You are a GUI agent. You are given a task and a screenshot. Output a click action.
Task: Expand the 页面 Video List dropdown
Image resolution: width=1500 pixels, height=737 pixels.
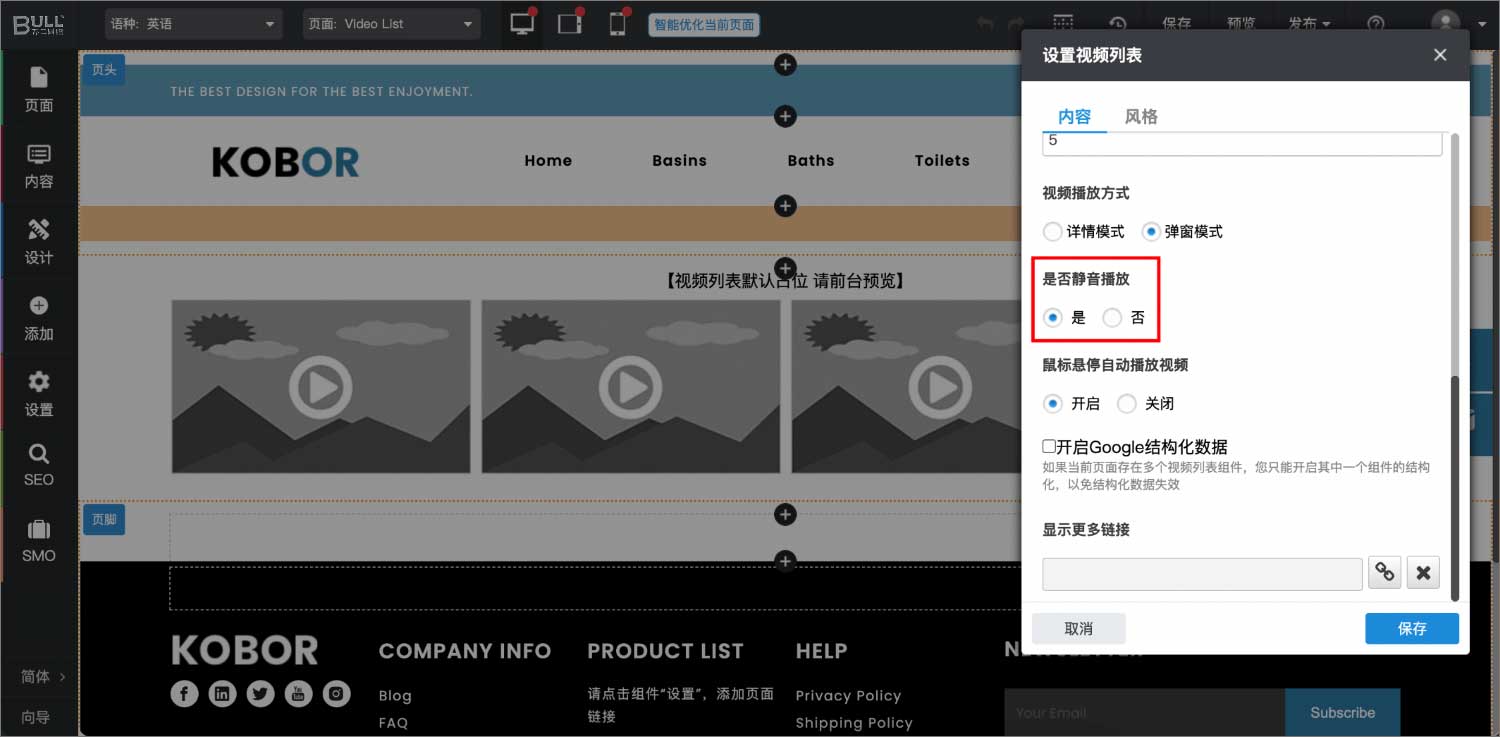point(391,24)
